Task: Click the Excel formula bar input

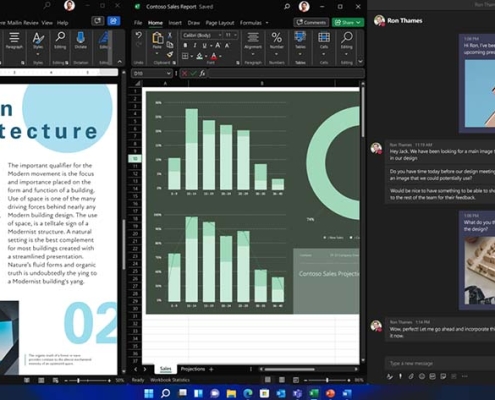Action: click(286, 73)
